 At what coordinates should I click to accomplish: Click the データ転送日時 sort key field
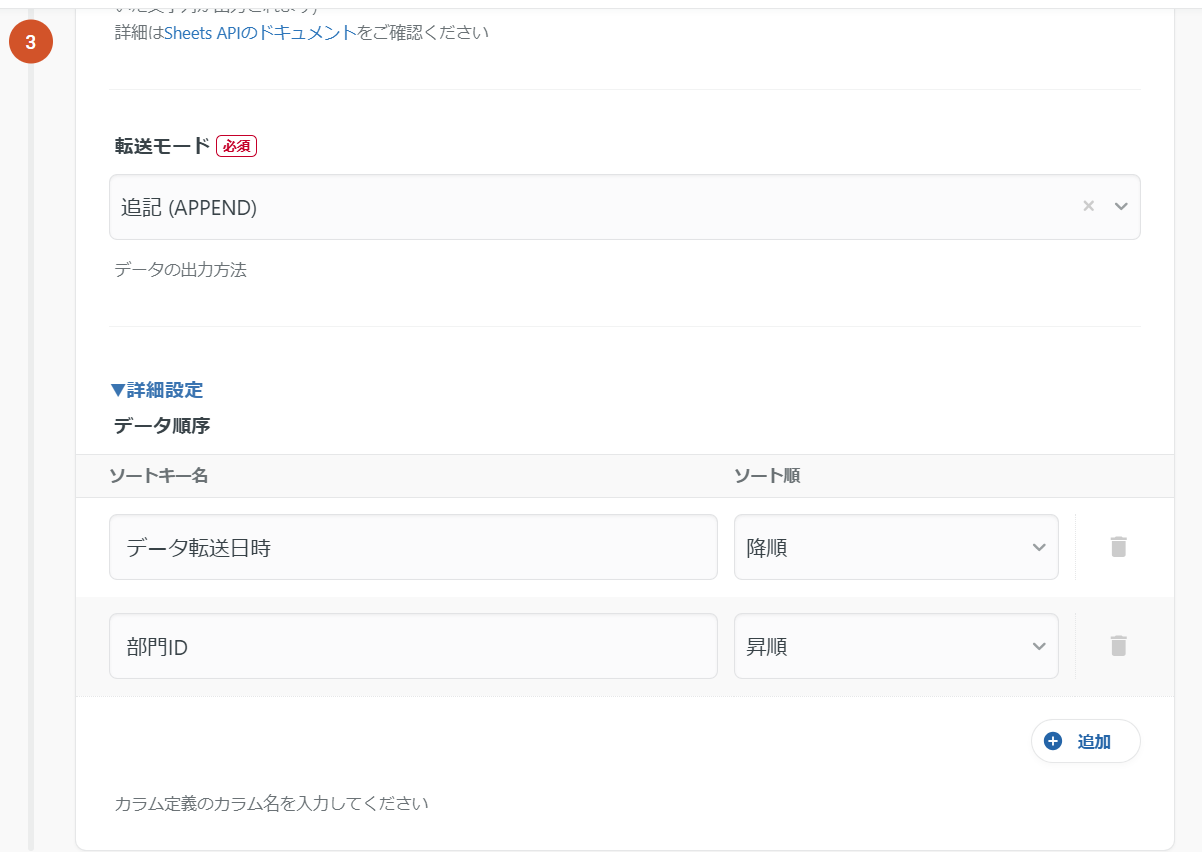click(413, 547)
